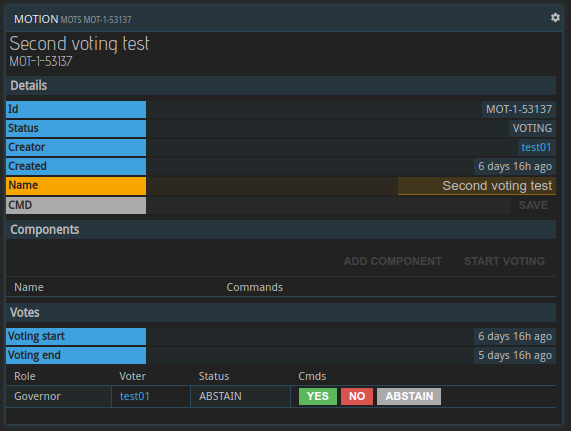
Task: Open test01 voter link in Votes table
Action: click(135, 396)
